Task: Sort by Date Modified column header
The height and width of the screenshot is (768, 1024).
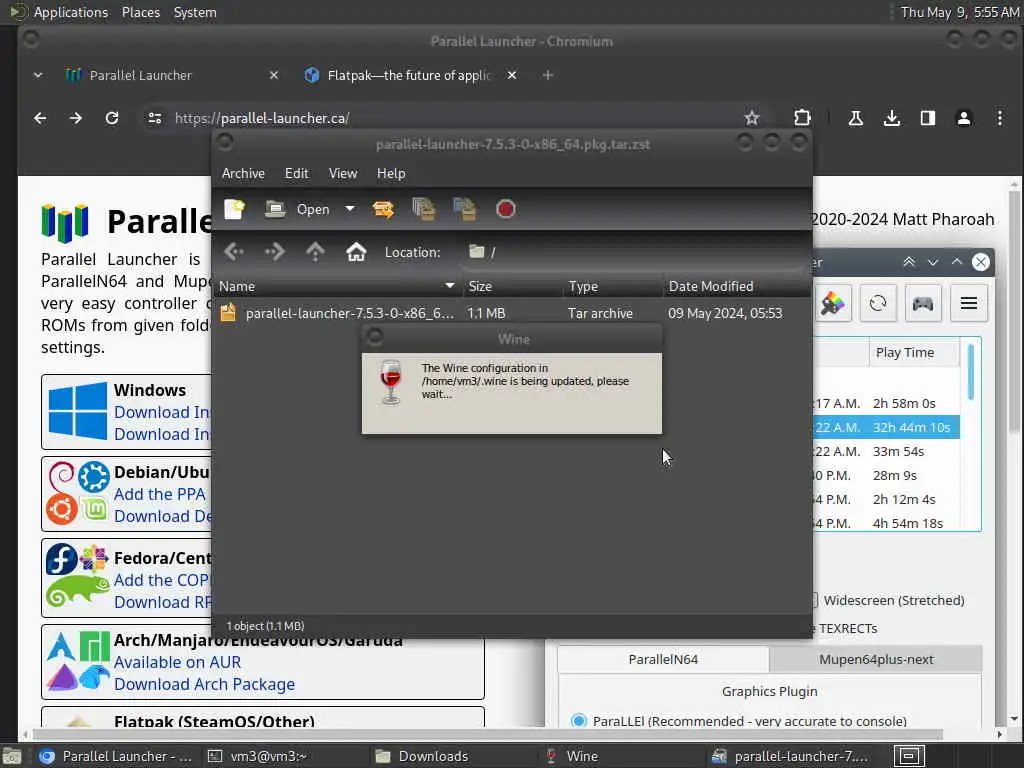Action: (737, 286)
